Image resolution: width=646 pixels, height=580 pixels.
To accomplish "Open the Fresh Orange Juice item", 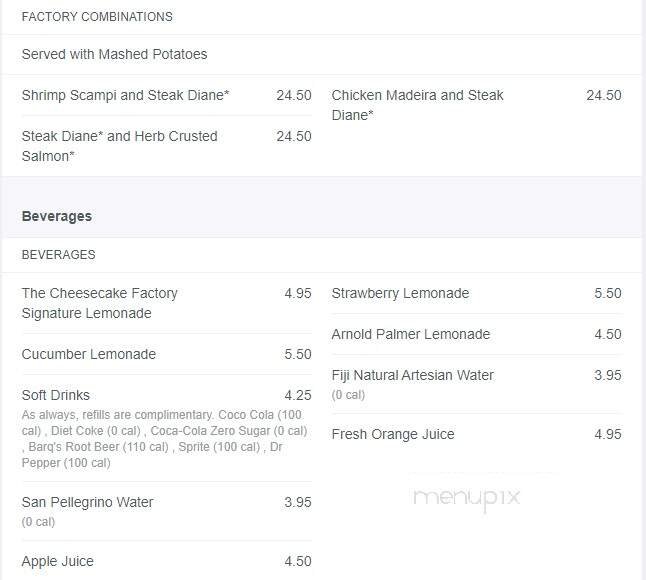I will pos(393,434).
